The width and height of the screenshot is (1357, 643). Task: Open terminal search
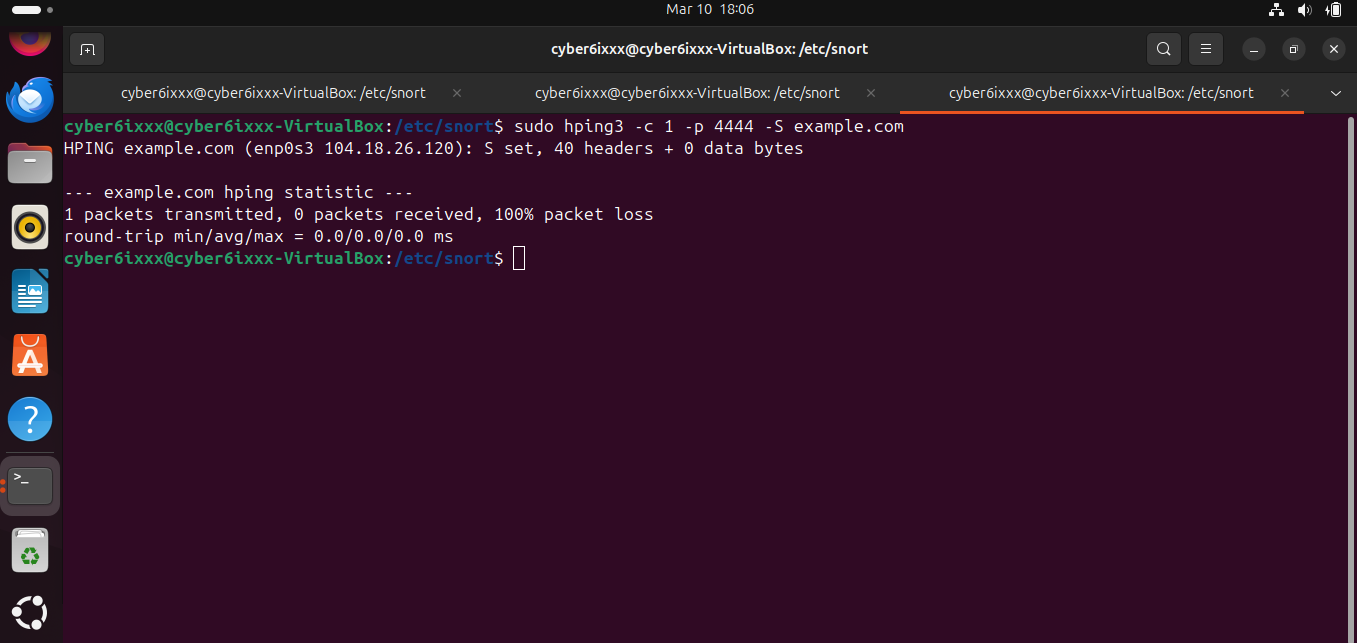[x=1164, y=49]
